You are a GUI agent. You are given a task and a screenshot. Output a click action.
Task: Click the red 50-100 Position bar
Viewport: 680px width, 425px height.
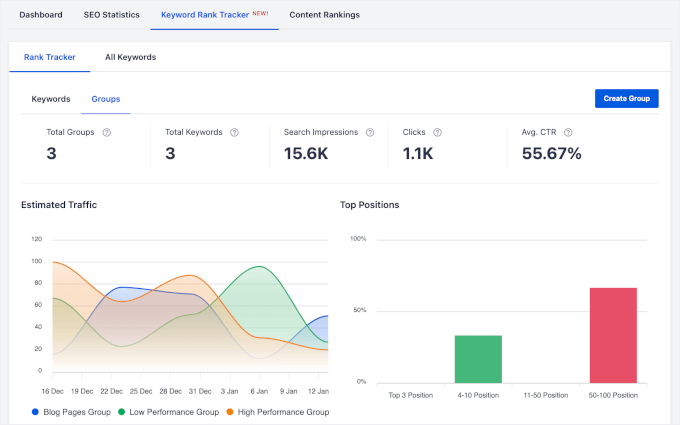point(613,334)
